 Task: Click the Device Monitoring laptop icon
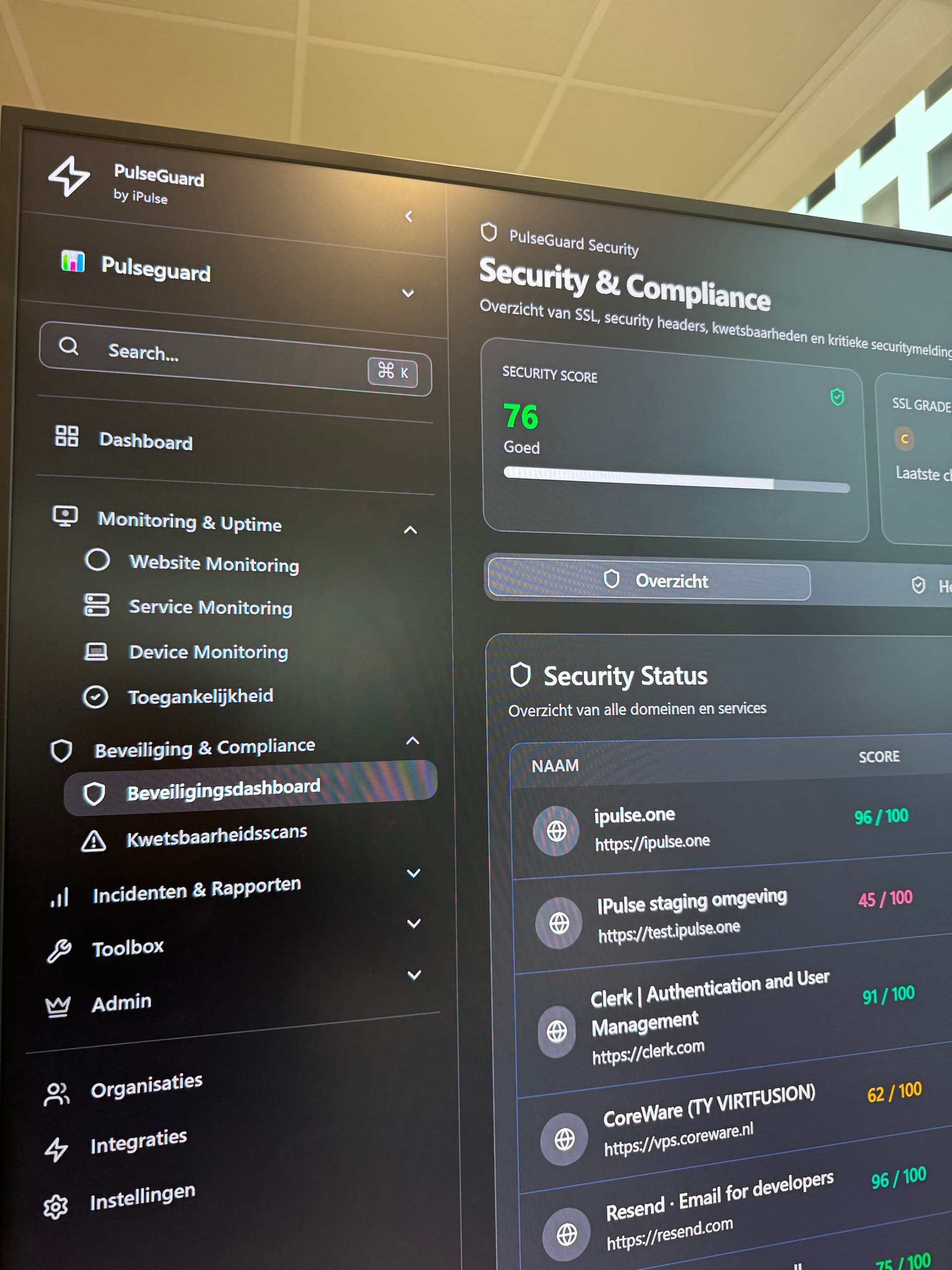click(x=96, y=652)
